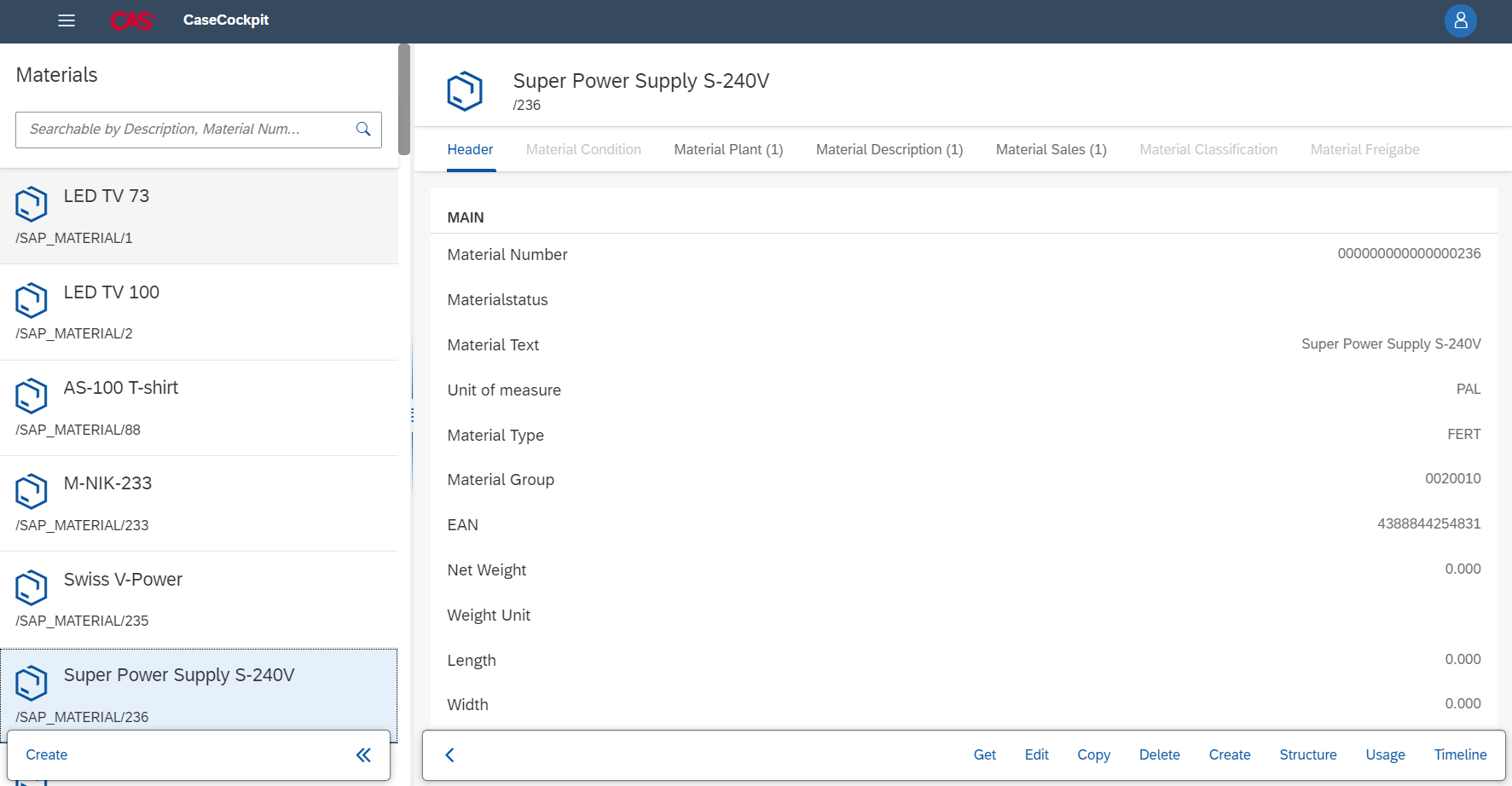Click the material number value 000000000000000236

point(1409,253)
